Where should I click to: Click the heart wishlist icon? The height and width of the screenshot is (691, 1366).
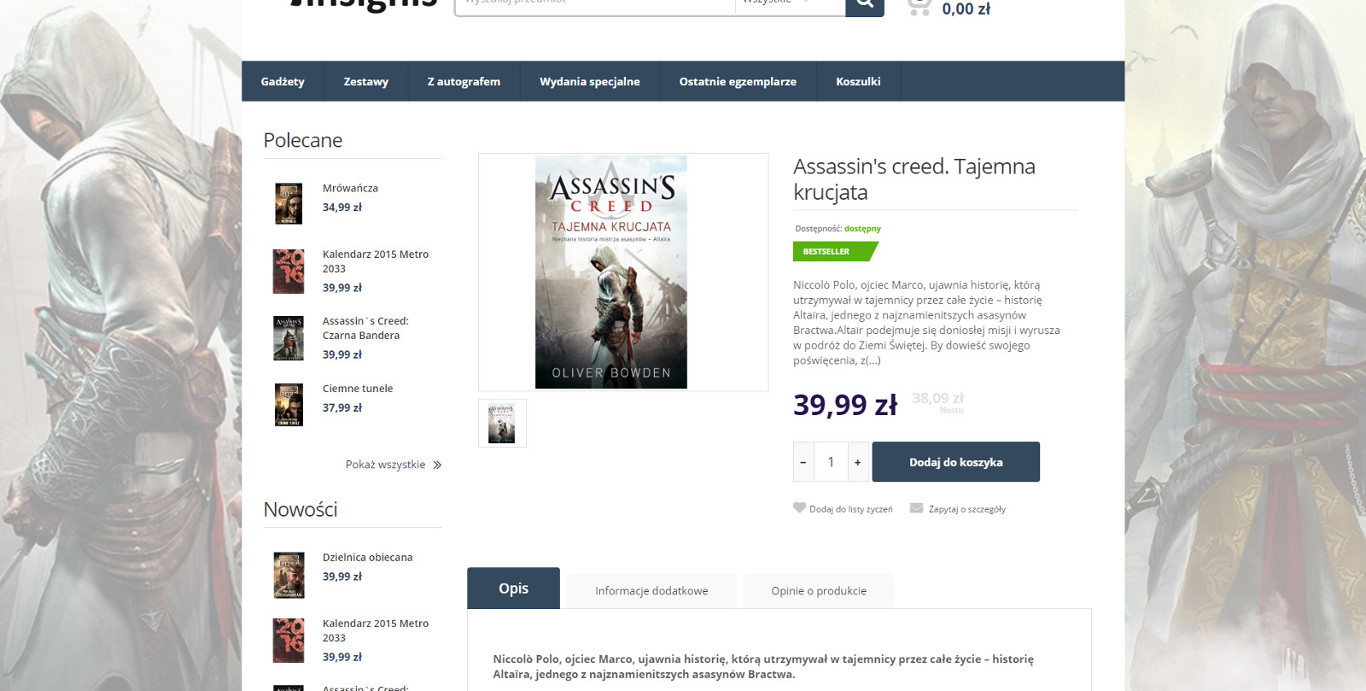pyautogui.click(x=799, y=508)
